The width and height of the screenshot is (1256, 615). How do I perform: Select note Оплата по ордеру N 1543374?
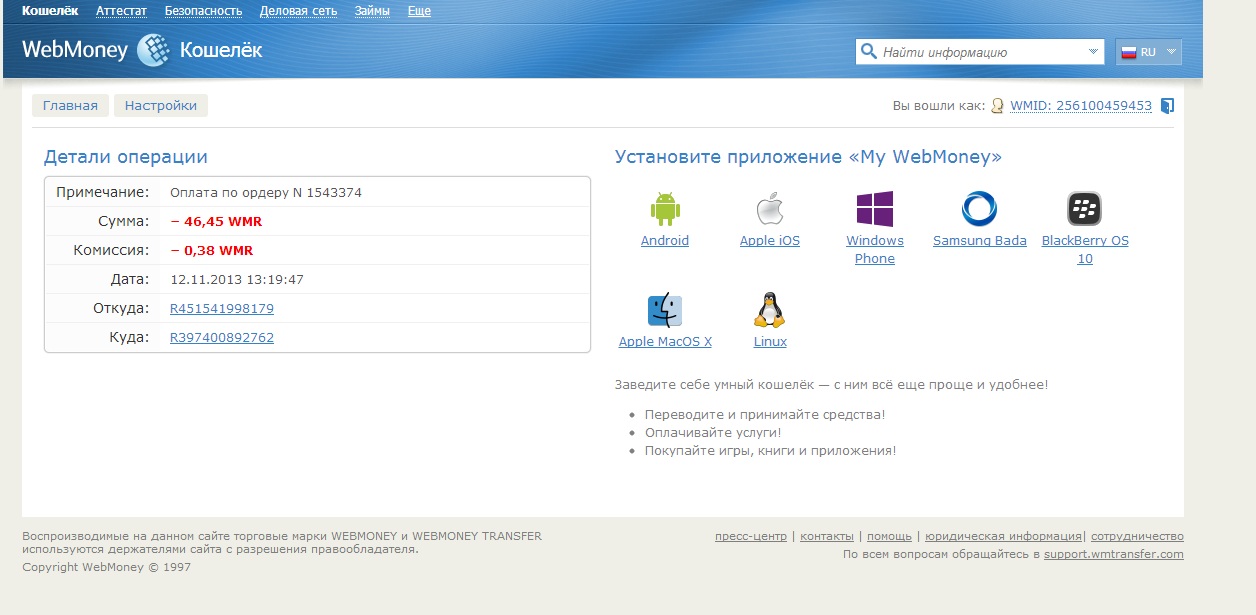[266, 192]
